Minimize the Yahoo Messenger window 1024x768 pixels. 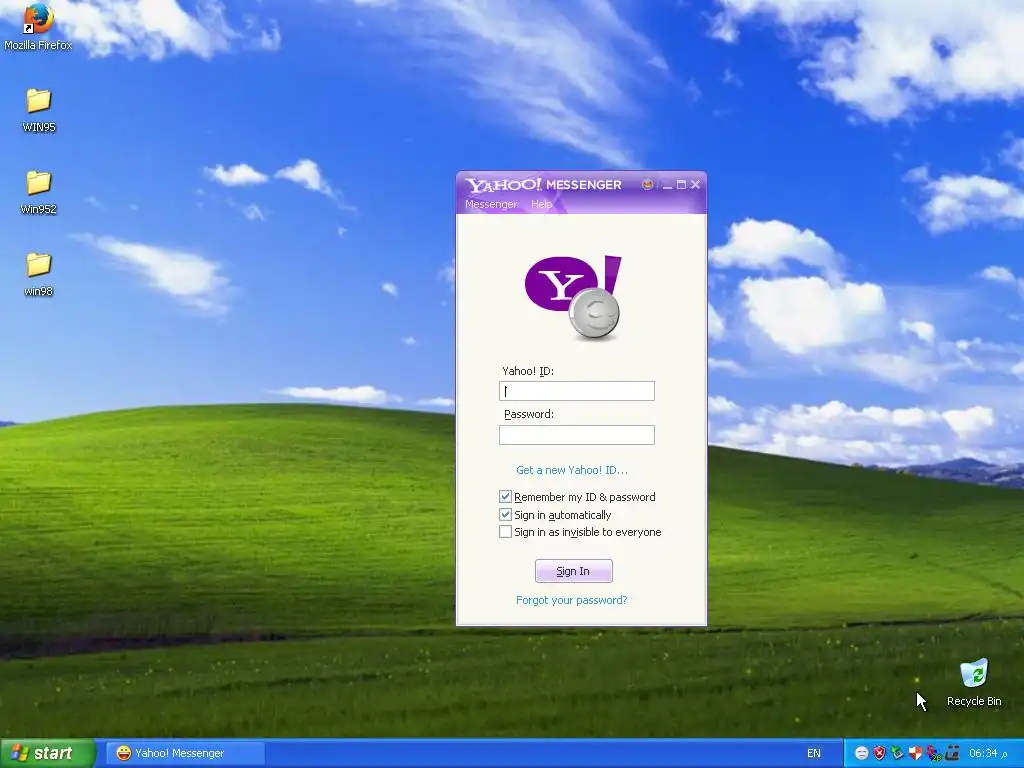tap(667, 185)
